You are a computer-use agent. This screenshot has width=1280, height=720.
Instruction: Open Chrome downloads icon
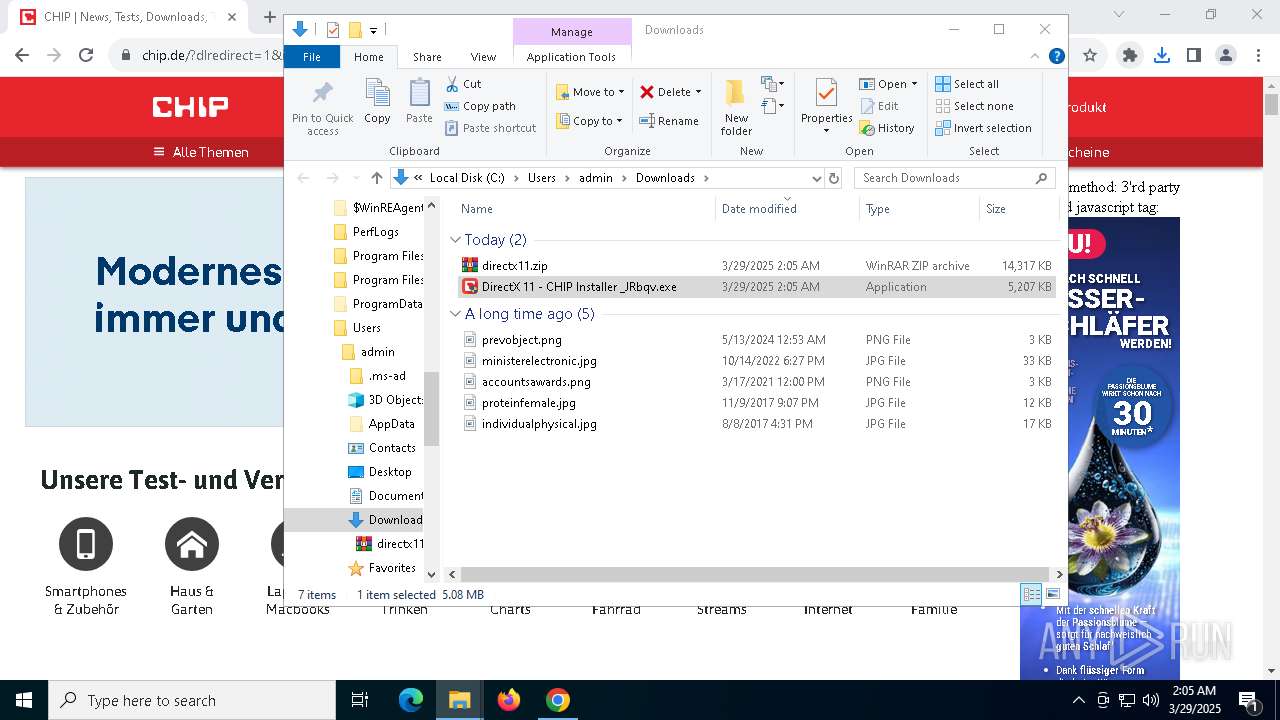1162,56
